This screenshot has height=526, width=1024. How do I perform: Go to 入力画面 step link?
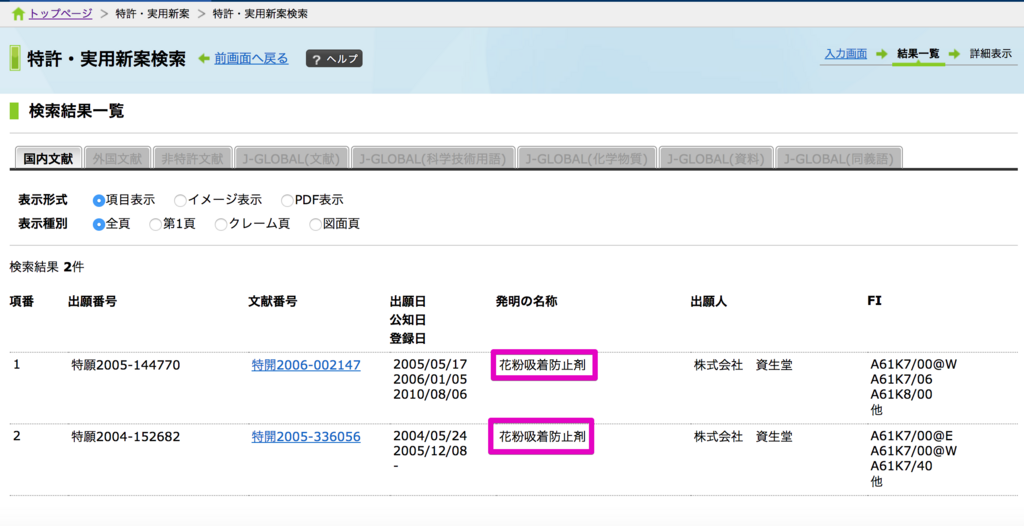pyautogui.click(x=845, y=54)
